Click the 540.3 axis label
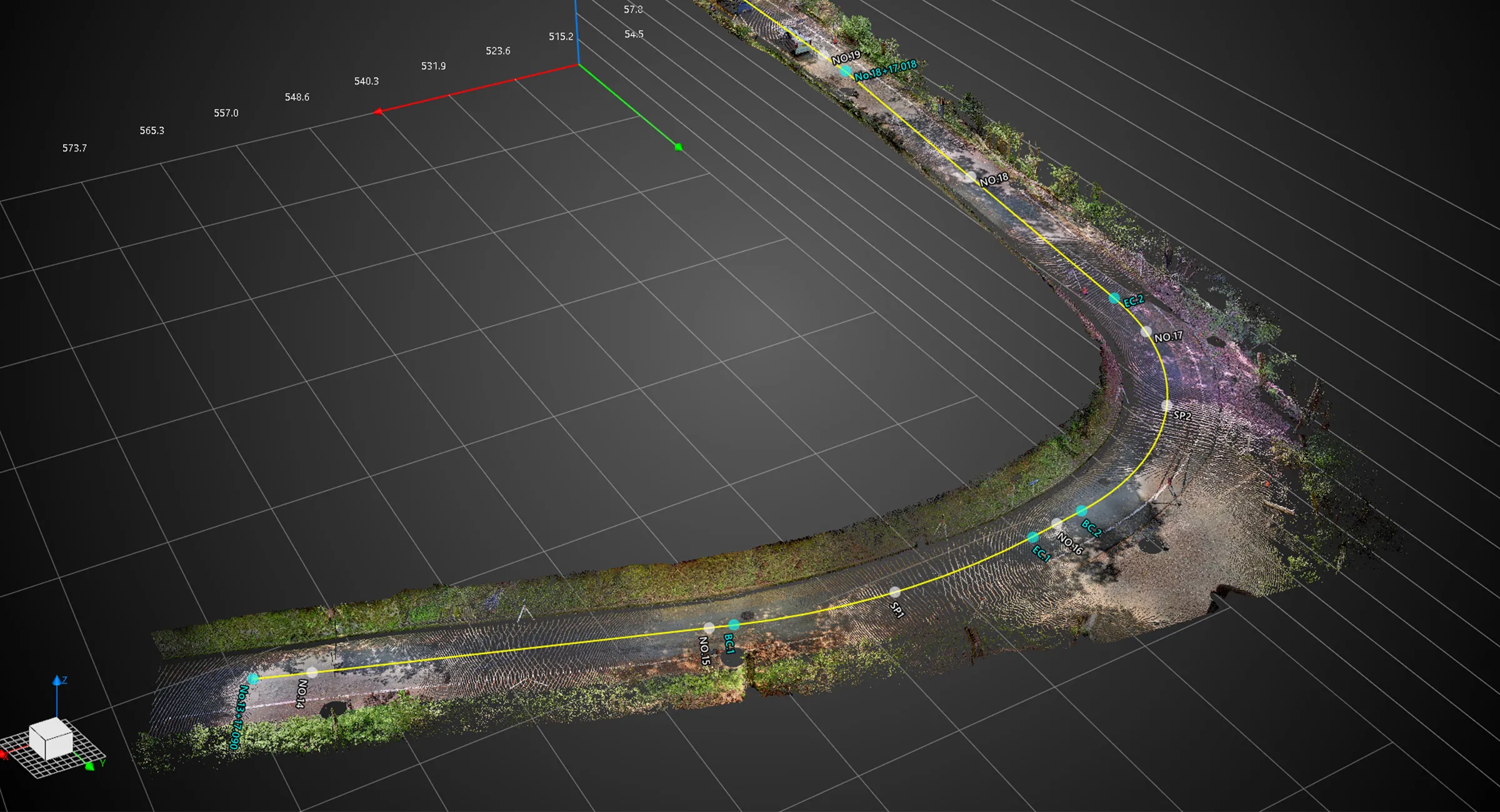Viewport: 1500px width, 812px height. [x=366, y=81]
